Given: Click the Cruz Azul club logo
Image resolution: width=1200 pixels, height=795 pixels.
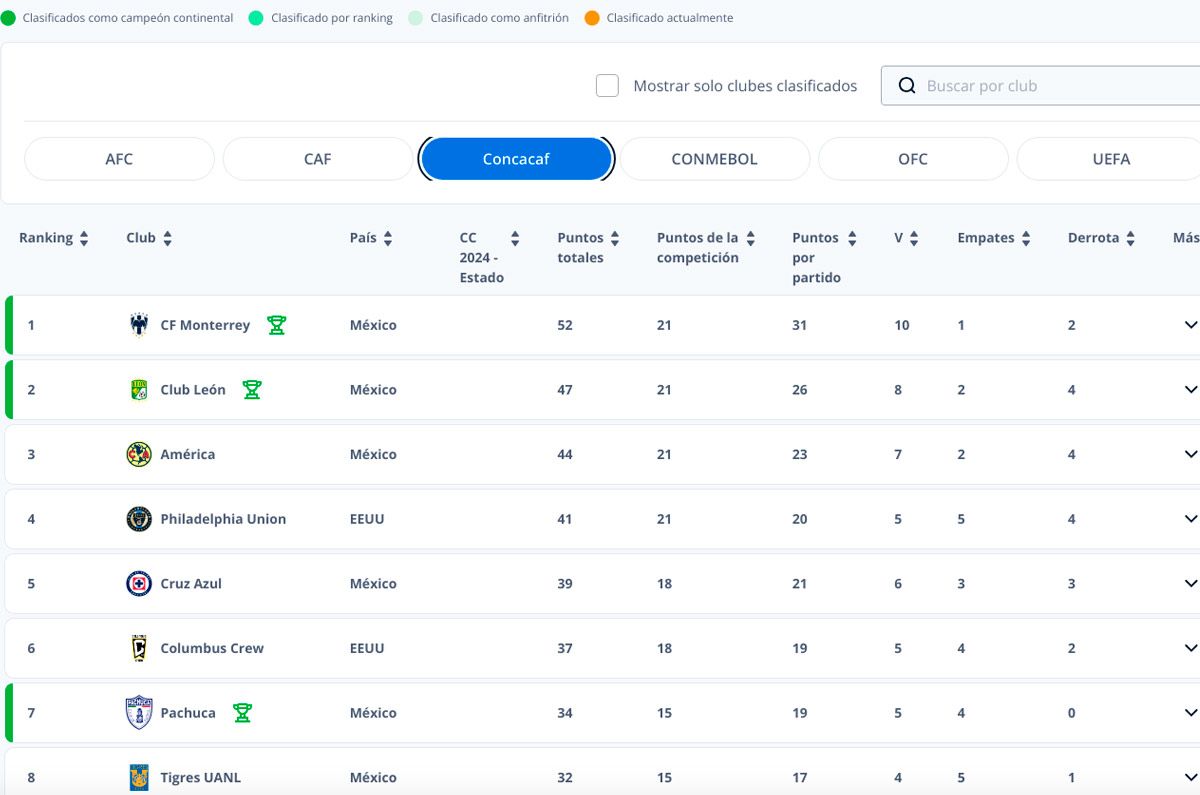Looking at the screenshot, I should pyautogui.click(x=139, y=583).
